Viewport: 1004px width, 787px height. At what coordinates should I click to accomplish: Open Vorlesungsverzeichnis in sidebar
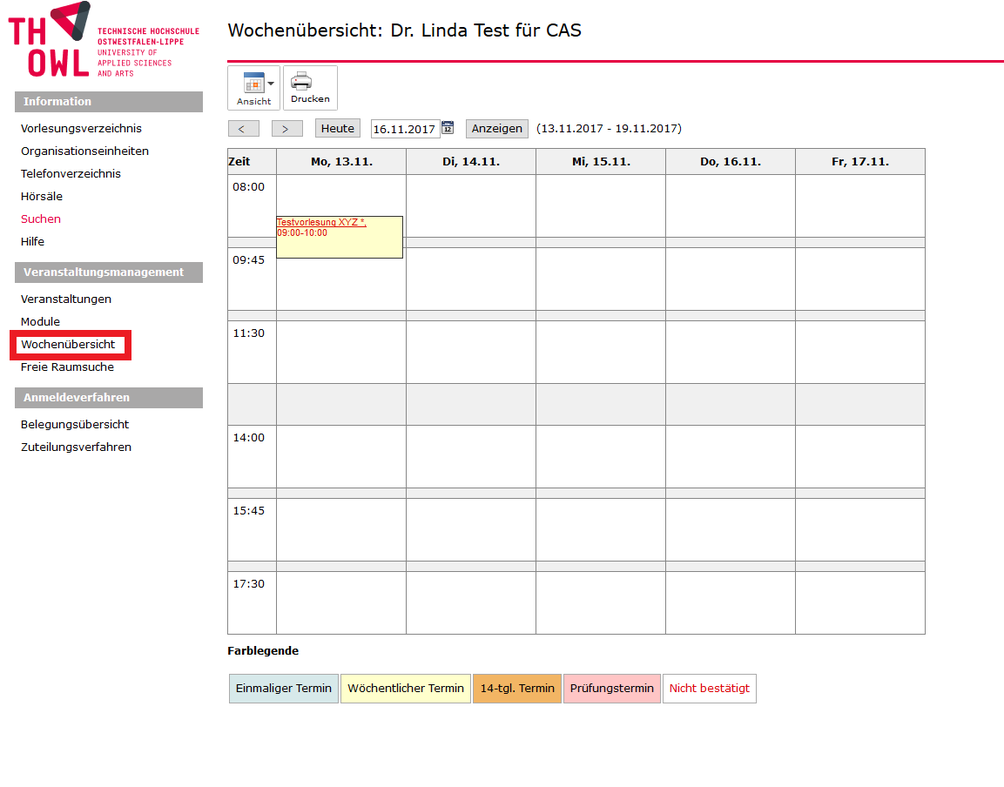coord(81,128)
